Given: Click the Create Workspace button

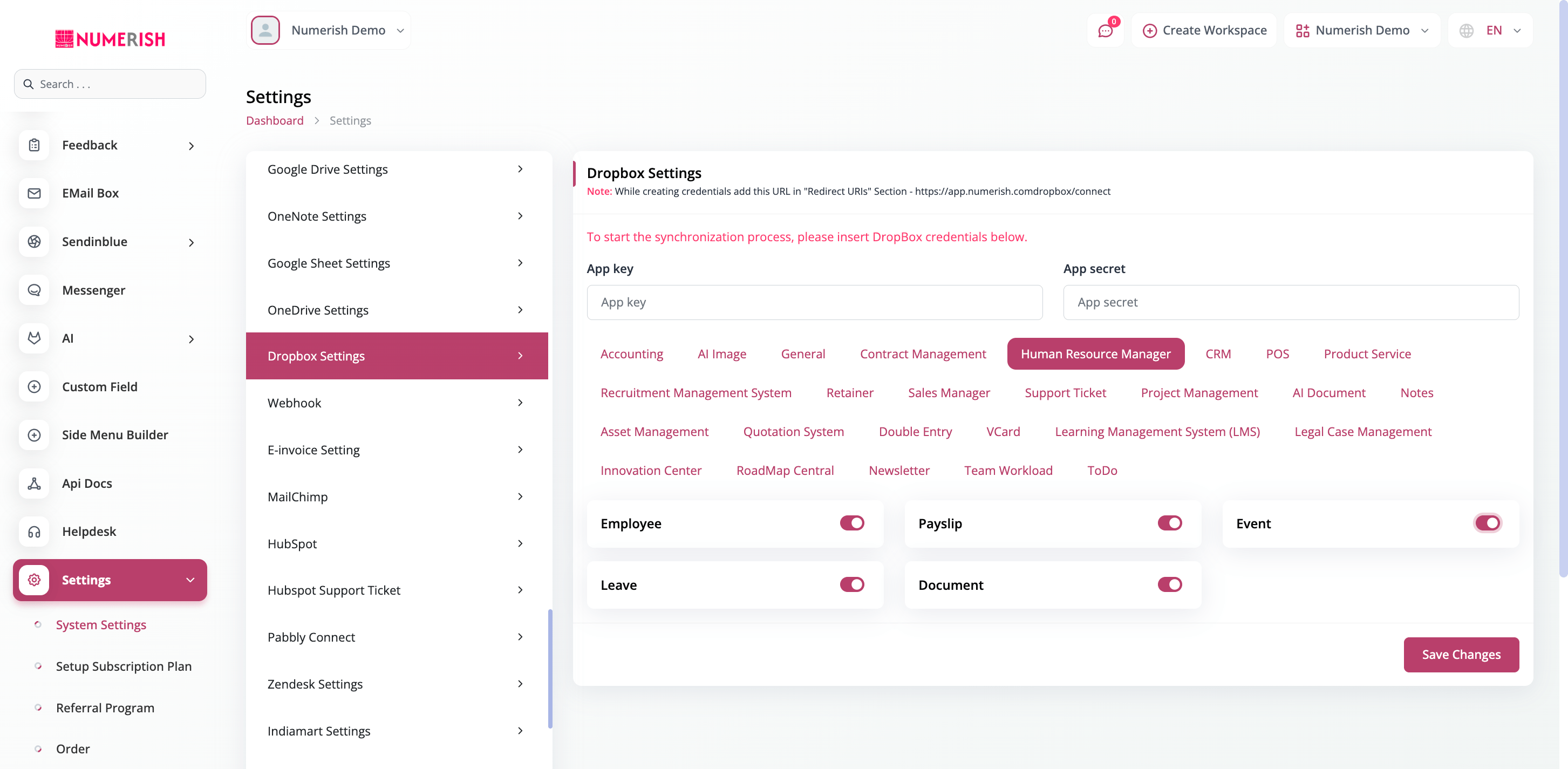Looking at the screenshot, I should (1205, 30).
